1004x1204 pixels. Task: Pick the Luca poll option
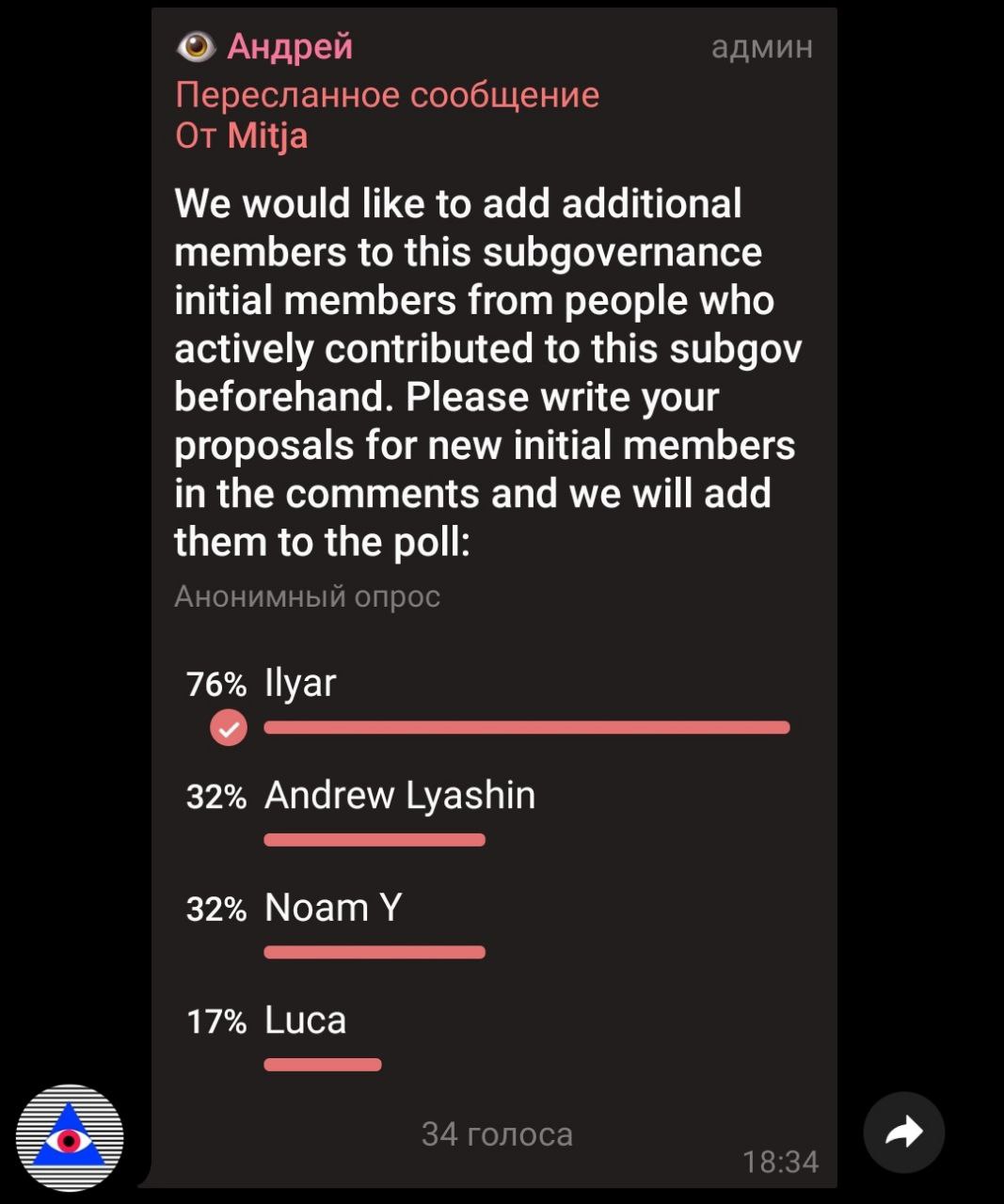(306, 1021)
